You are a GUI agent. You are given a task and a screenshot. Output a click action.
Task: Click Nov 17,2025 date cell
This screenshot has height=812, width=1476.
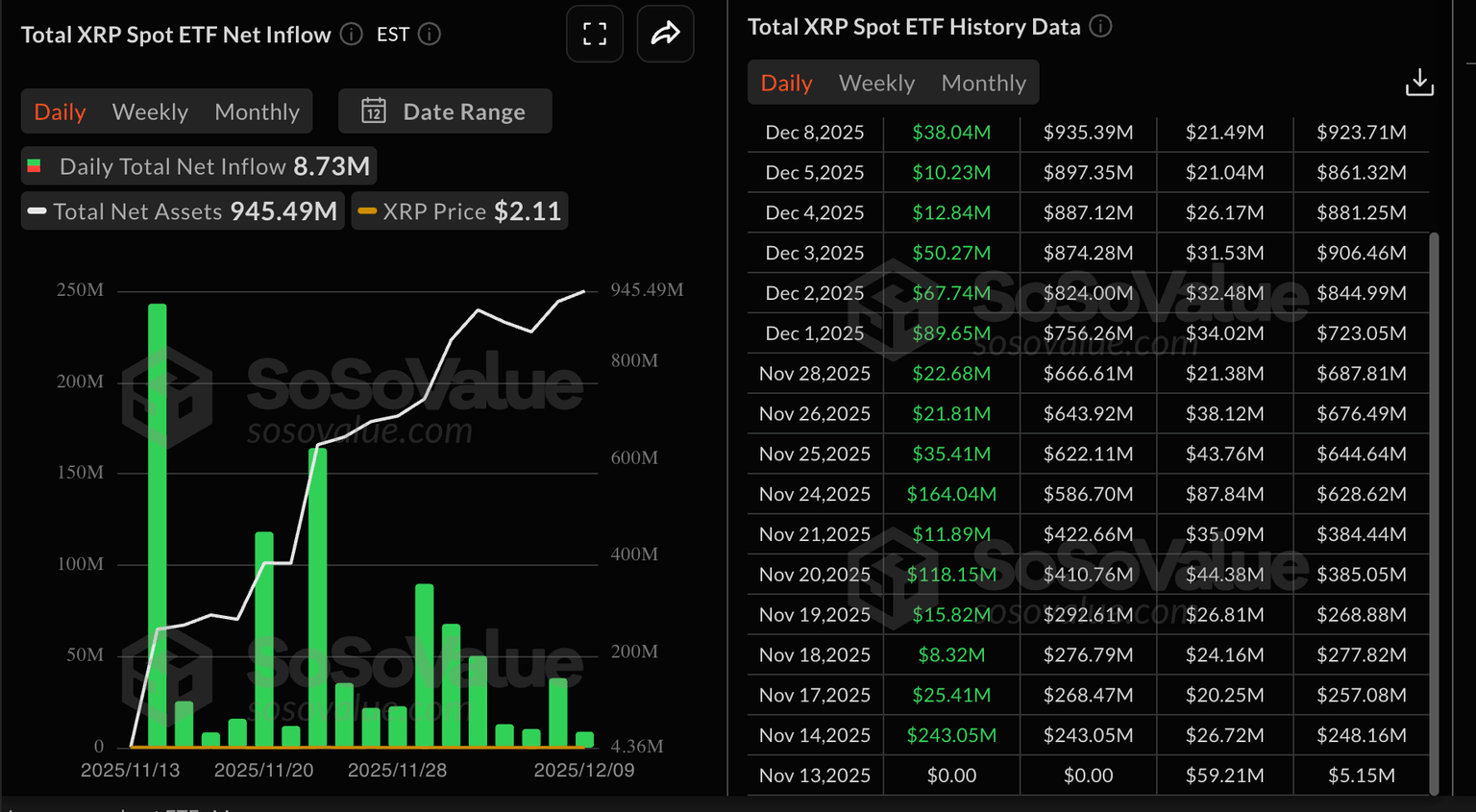pyautogui.click(x=815, y=696)
